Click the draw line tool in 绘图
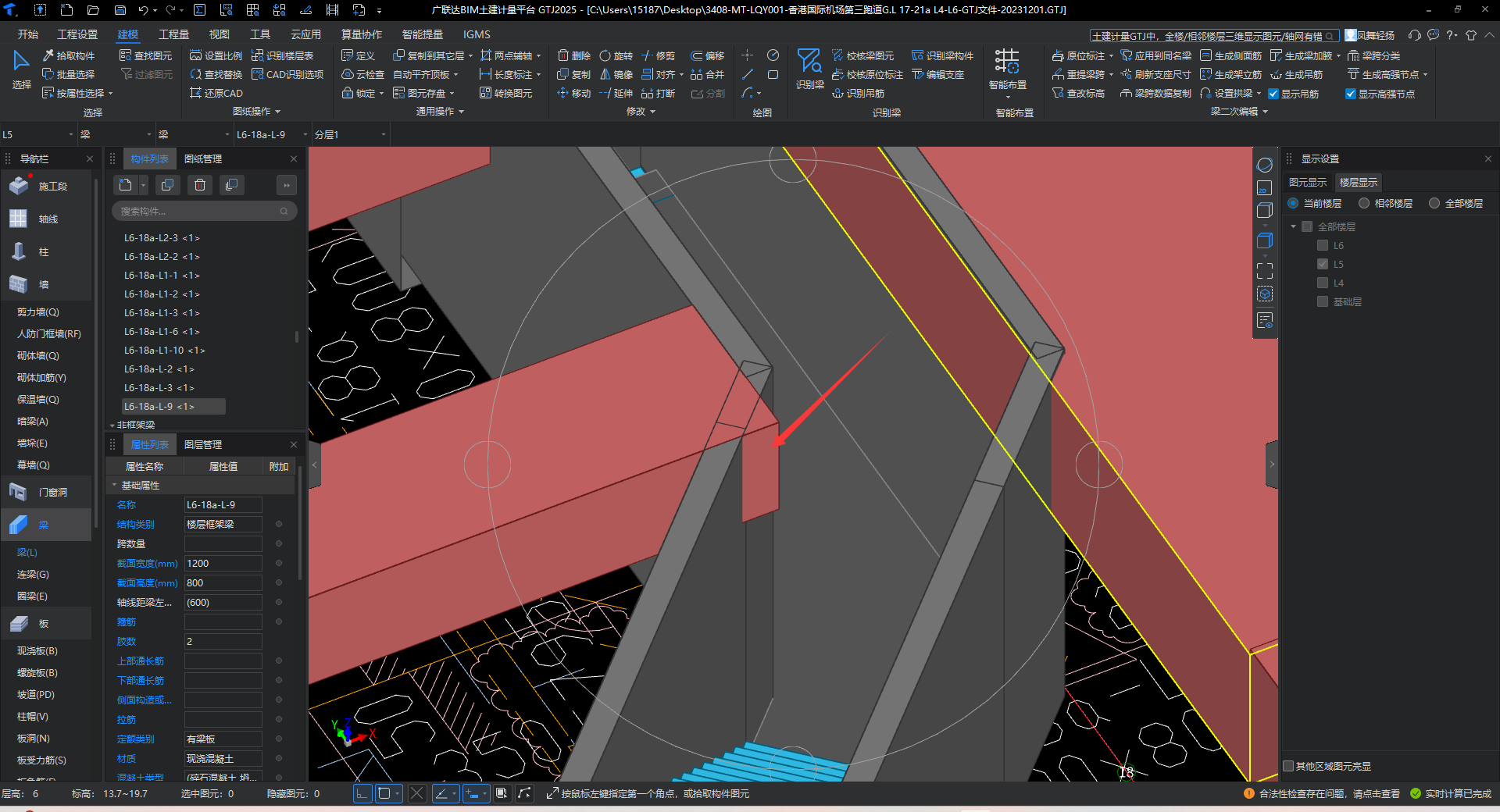 (x=748, y=74)
